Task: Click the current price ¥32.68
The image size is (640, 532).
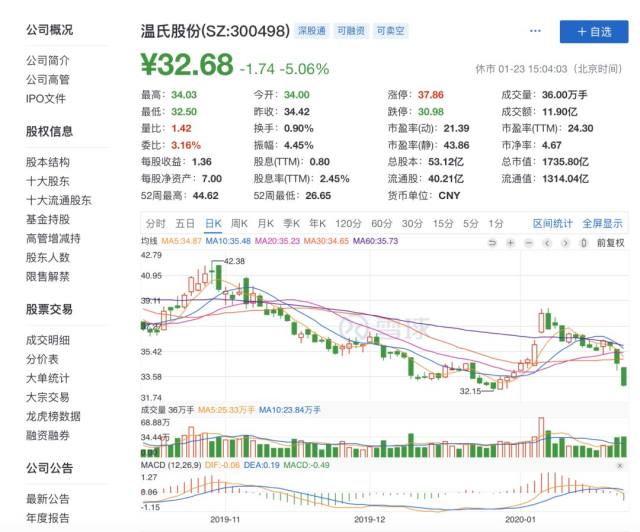Action: 187,65
